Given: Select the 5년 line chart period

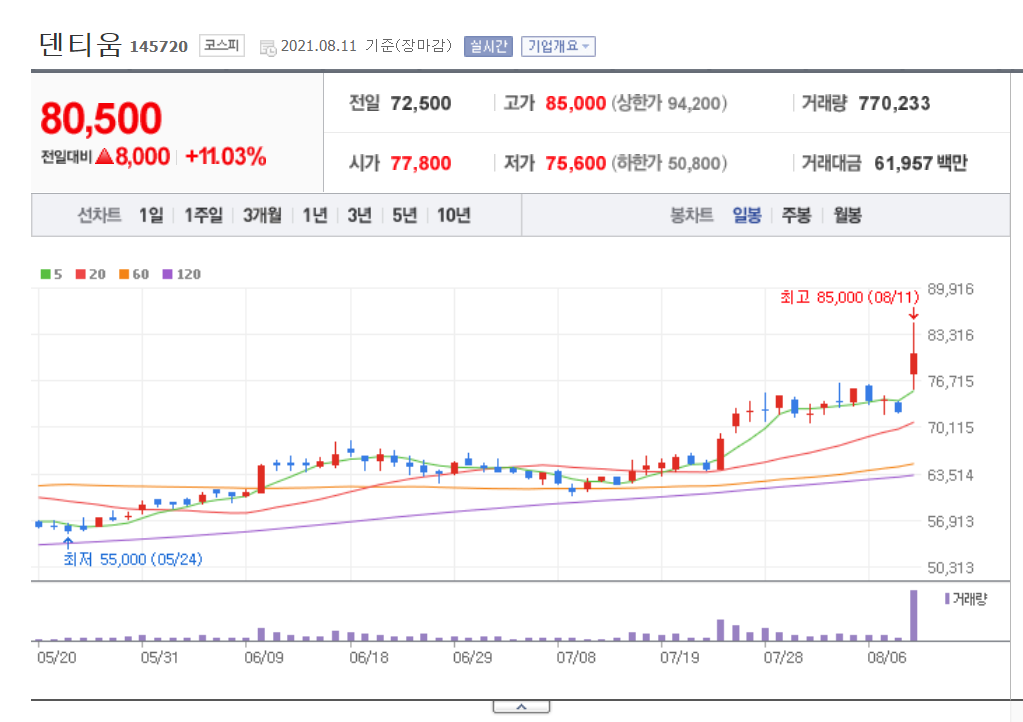Looking at the screenshot, I should pos(405,215).
